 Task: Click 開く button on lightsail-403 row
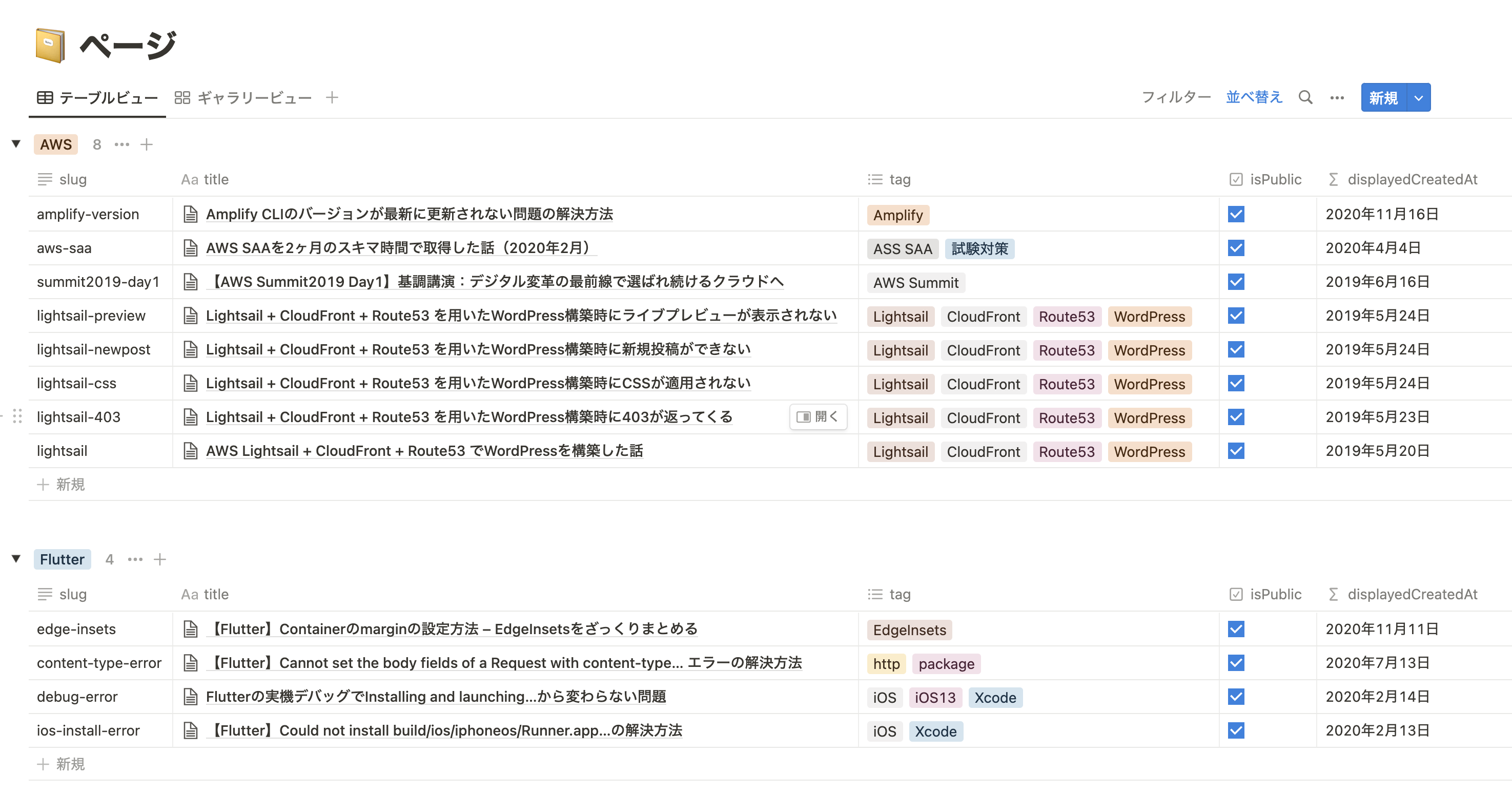point(818,417)
